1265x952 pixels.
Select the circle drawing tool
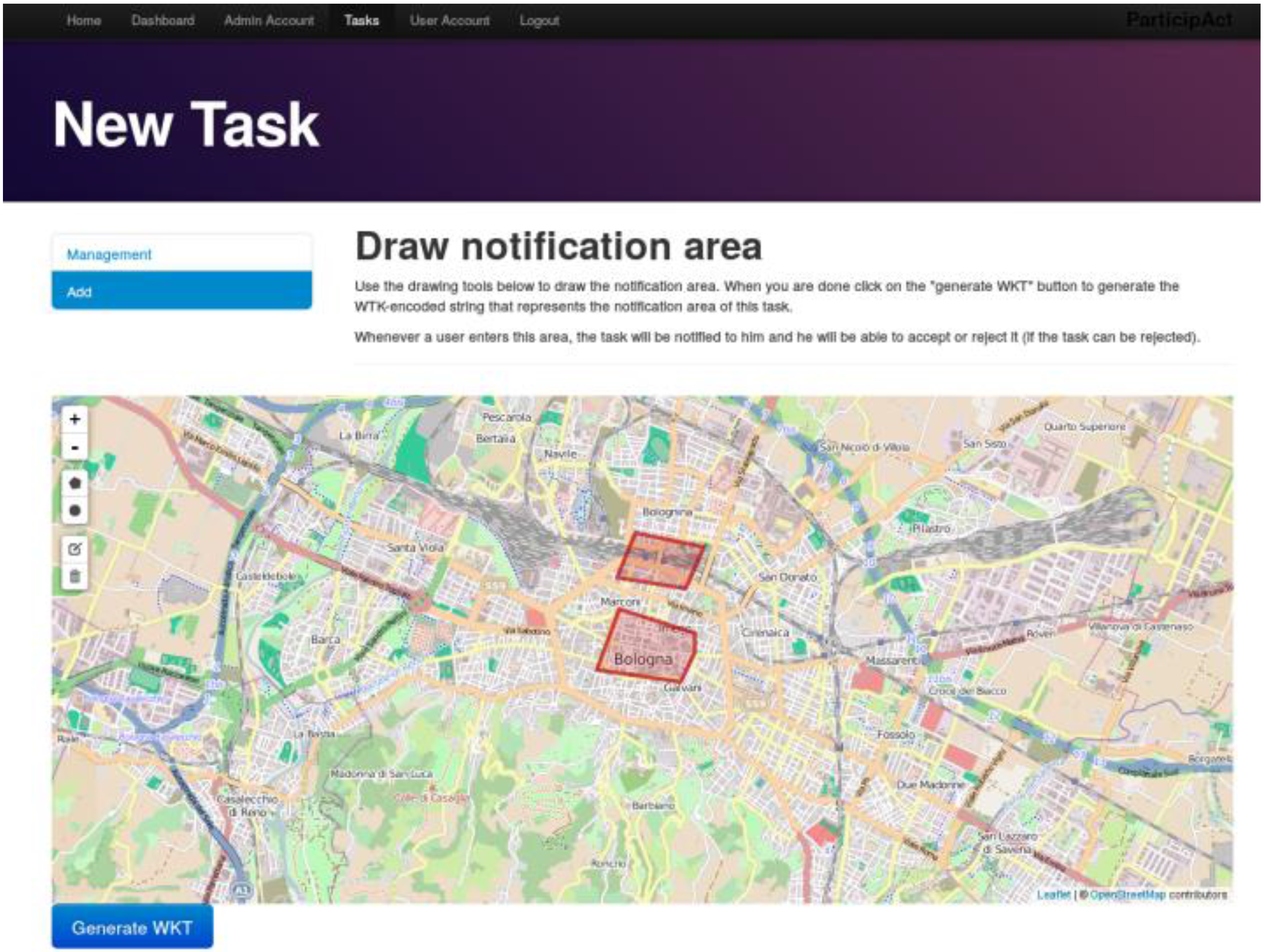[x=74, y=510]
